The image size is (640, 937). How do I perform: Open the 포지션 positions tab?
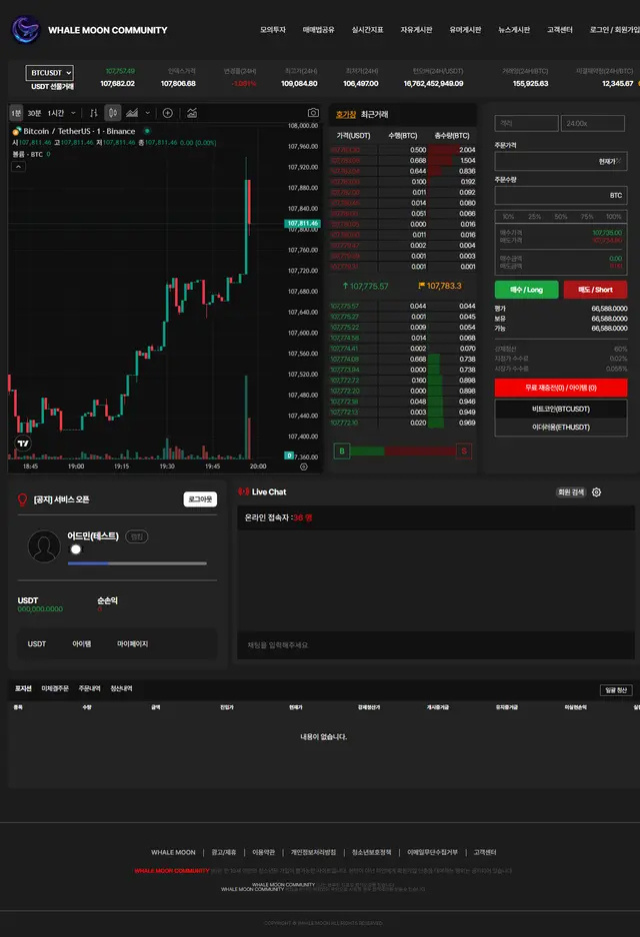click(23, 688)
